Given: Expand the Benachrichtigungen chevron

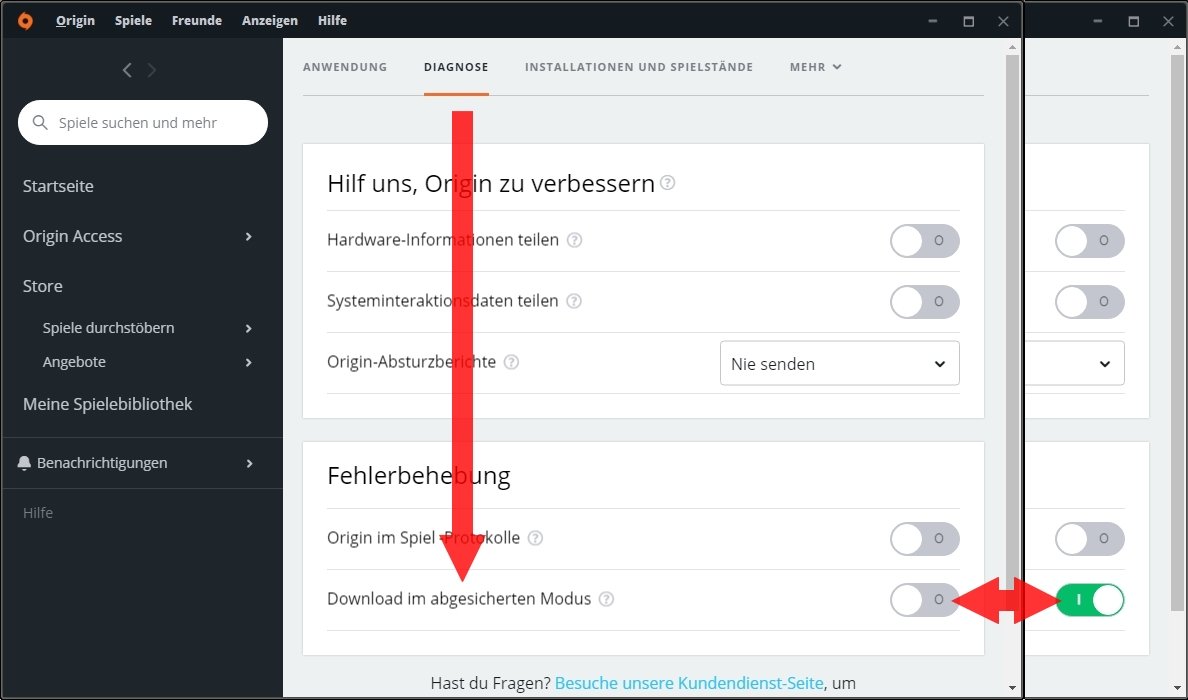Looking at the screenshot, I should click(x=249, y=464).
